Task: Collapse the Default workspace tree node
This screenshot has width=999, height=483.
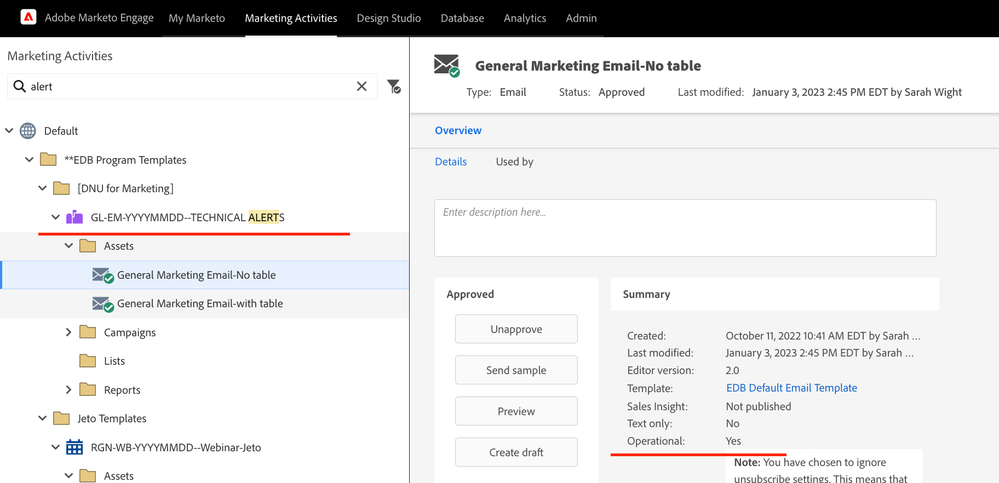Action: [x=10, y=131]
